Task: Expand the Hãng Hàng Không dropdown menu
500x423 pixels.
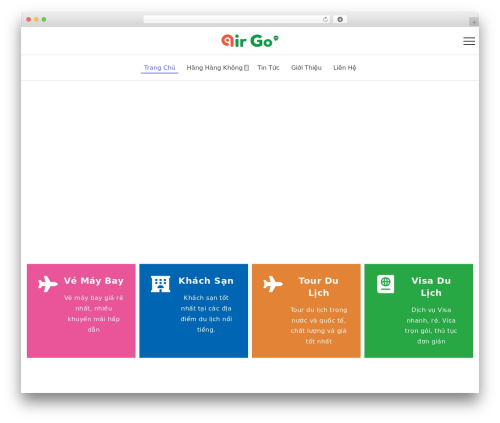Action: click(218, 68)
